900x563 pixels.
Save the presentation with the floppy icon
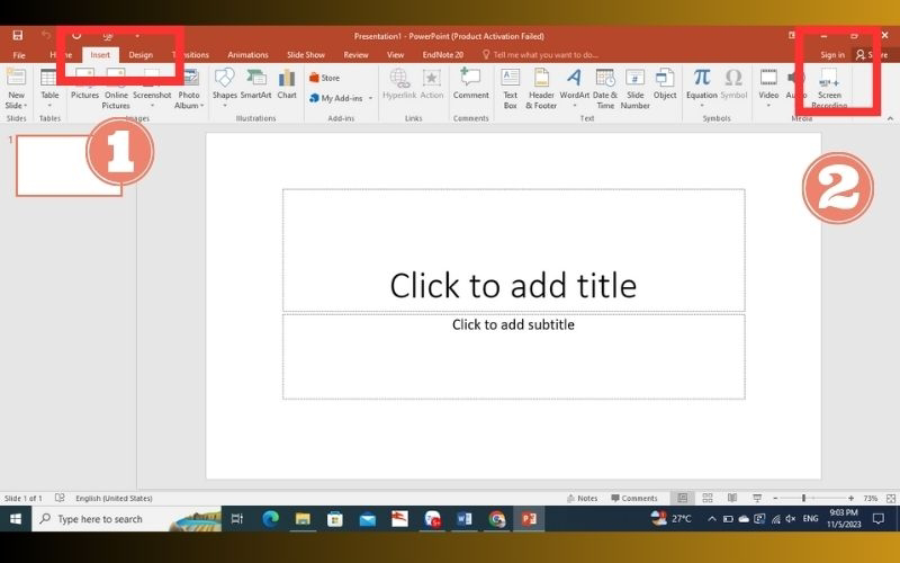click(18, 36)
